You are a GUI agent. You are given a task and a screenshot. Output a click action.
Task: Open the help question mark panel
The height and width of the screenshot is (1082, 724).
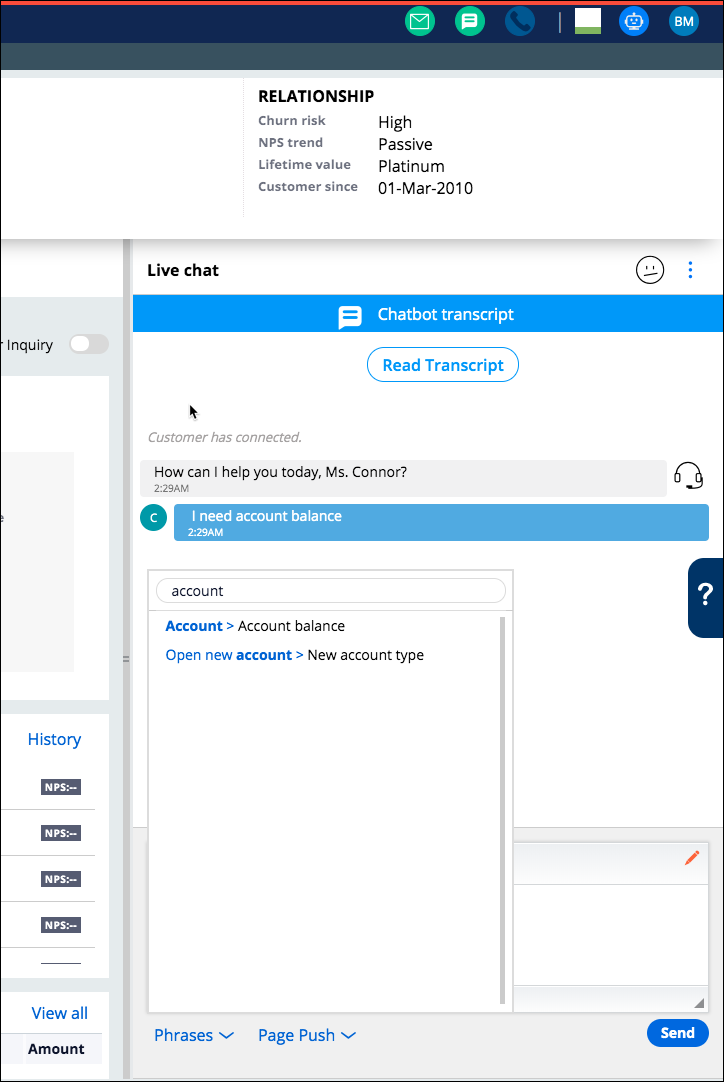[x=705, y=597]
